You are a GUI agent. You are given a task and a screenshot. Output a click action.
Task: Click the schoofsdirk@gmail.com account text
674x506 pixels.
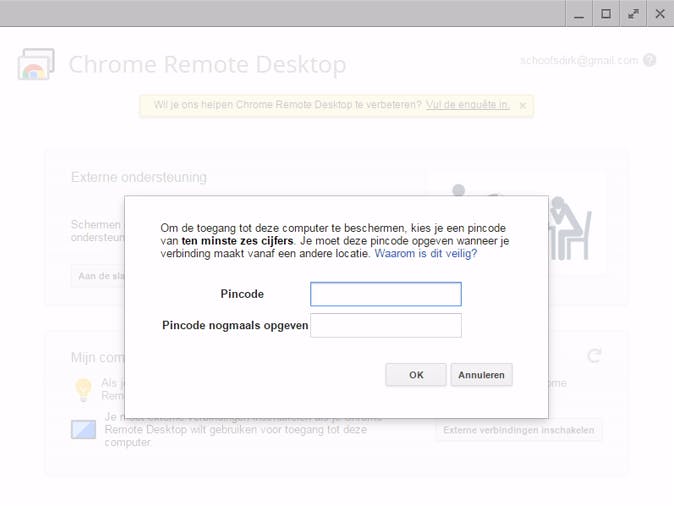(579, 60)
